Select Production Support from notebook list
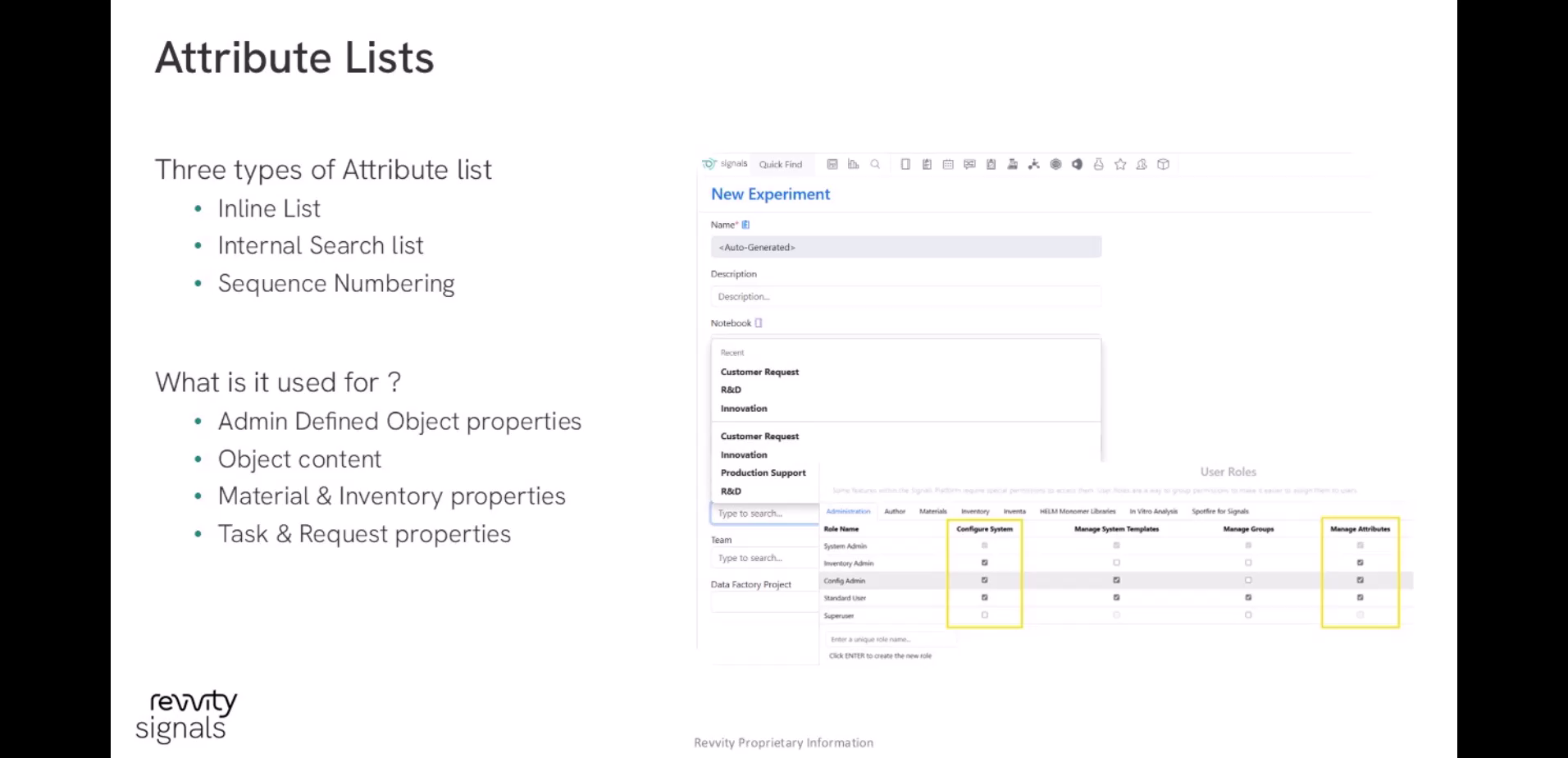The width and height of the screenshot is (1568, 758). (x=763, y=473)
